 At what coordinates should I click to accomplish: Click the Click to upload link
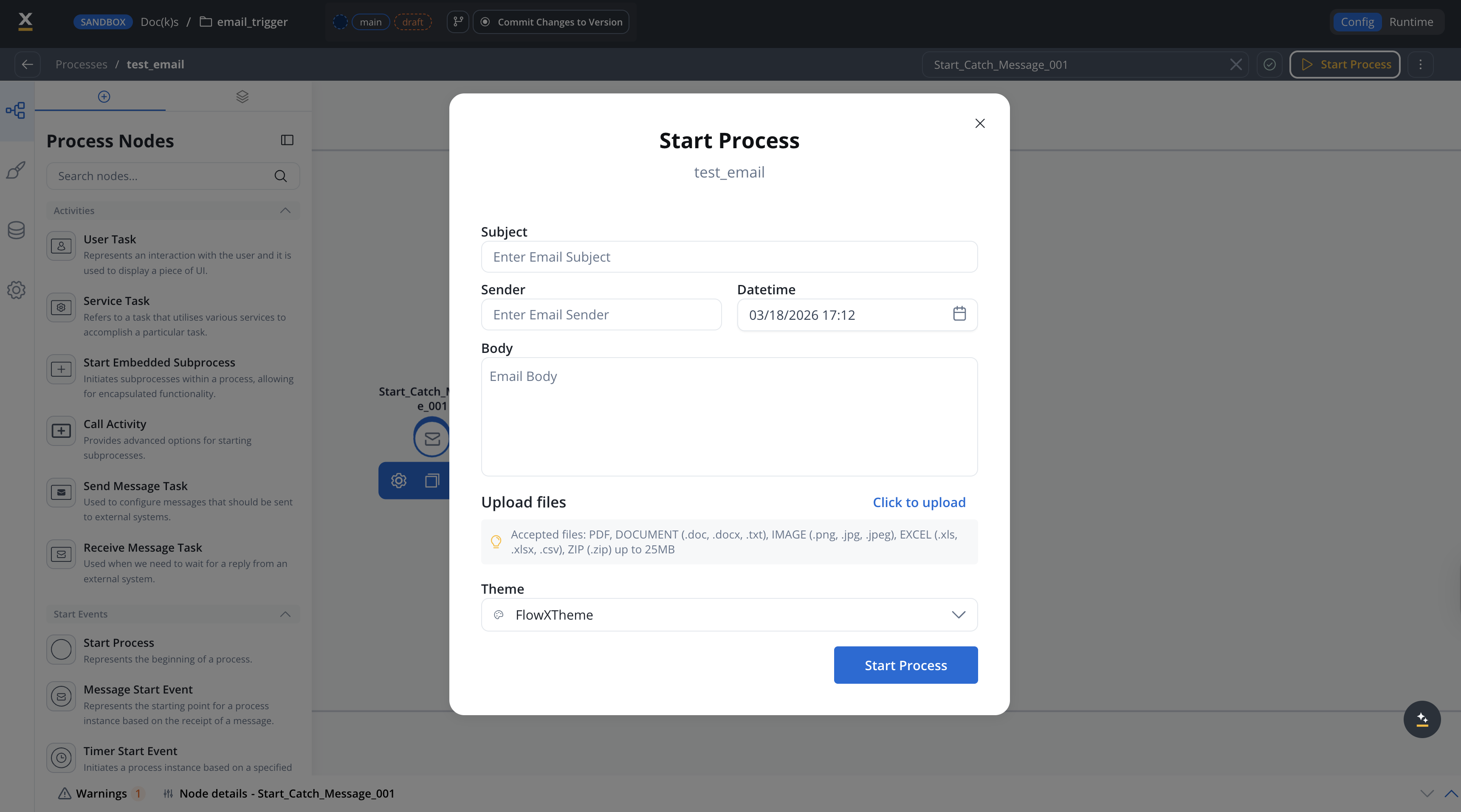point(918,502)
